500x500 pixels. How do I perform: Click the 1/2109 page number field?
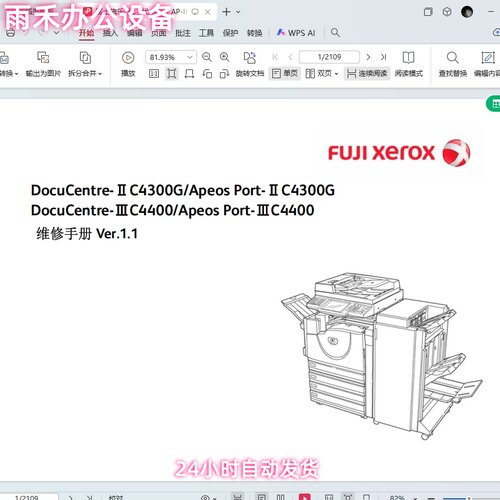329,57
